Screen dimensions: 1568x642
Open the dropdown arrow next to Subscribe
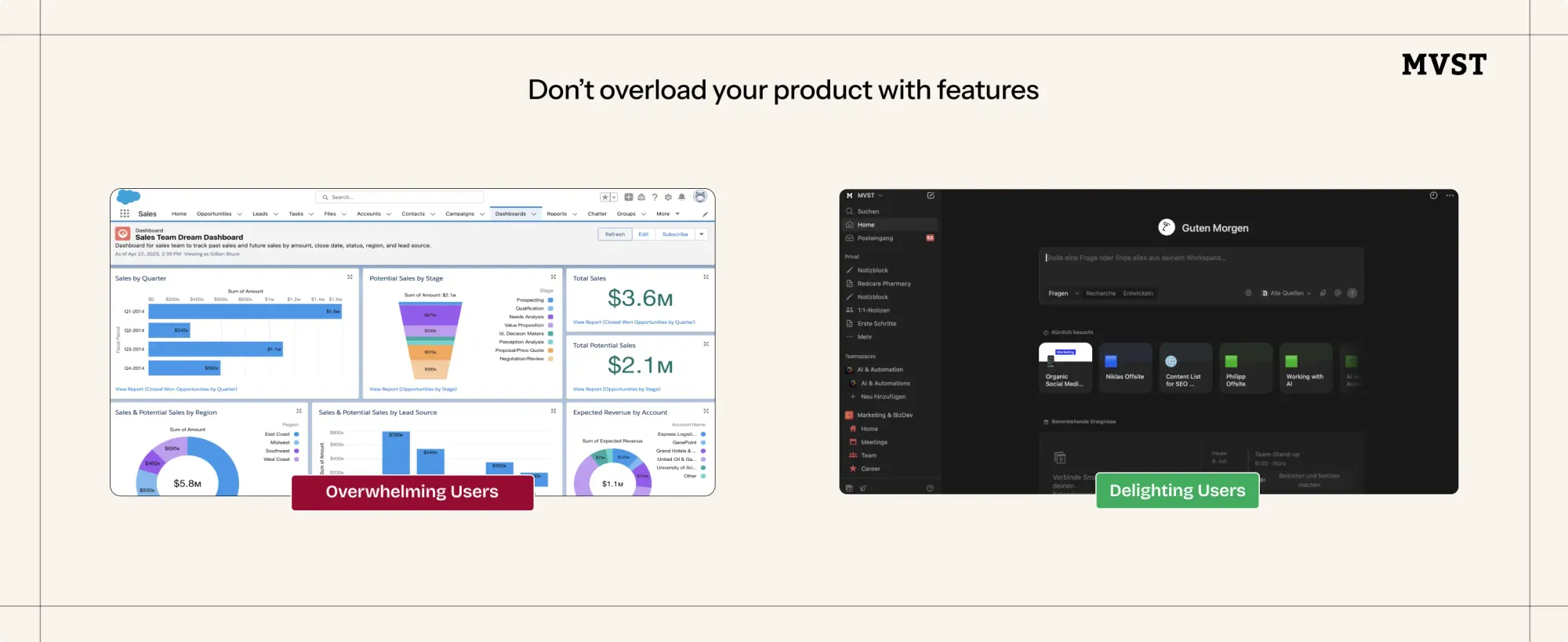702,234
